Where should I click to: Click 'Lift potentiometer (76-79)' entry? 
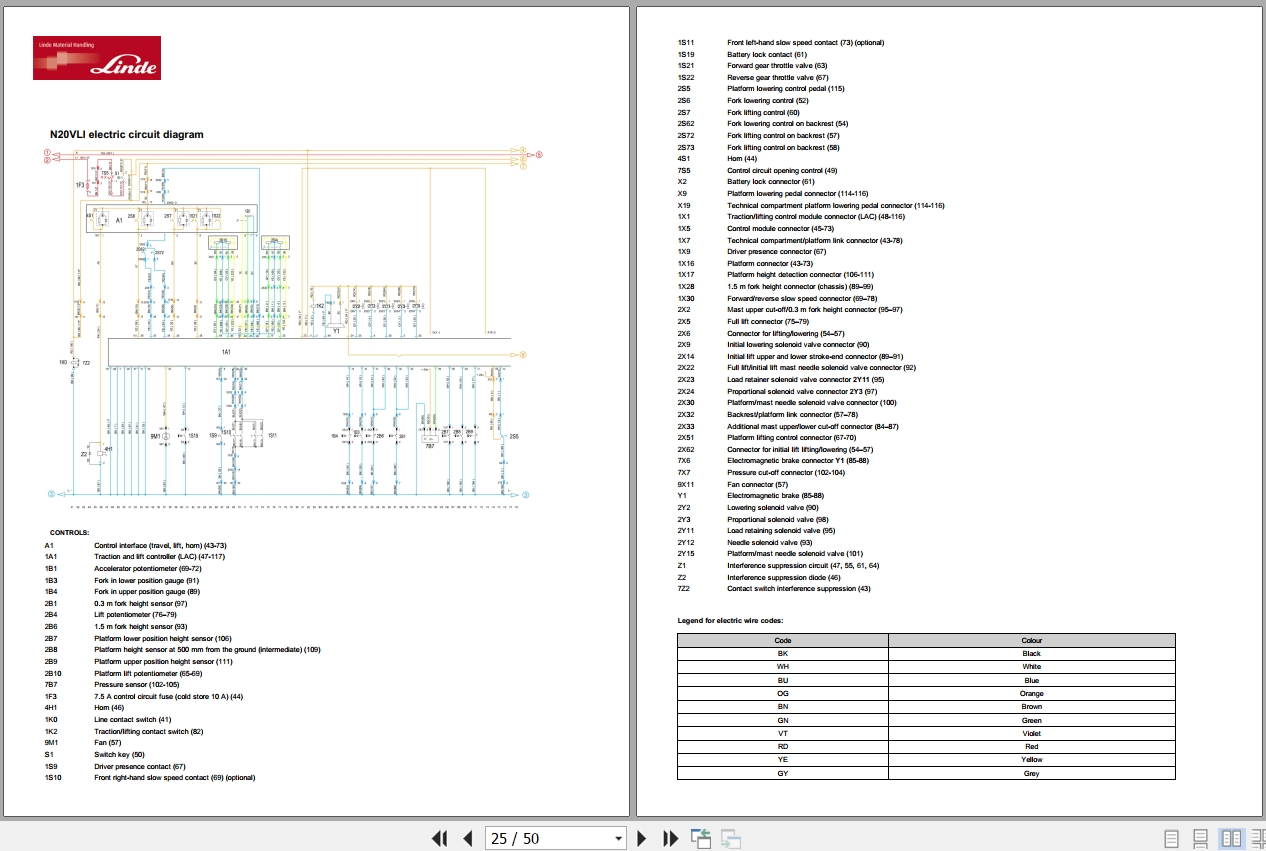pos(135,614)
